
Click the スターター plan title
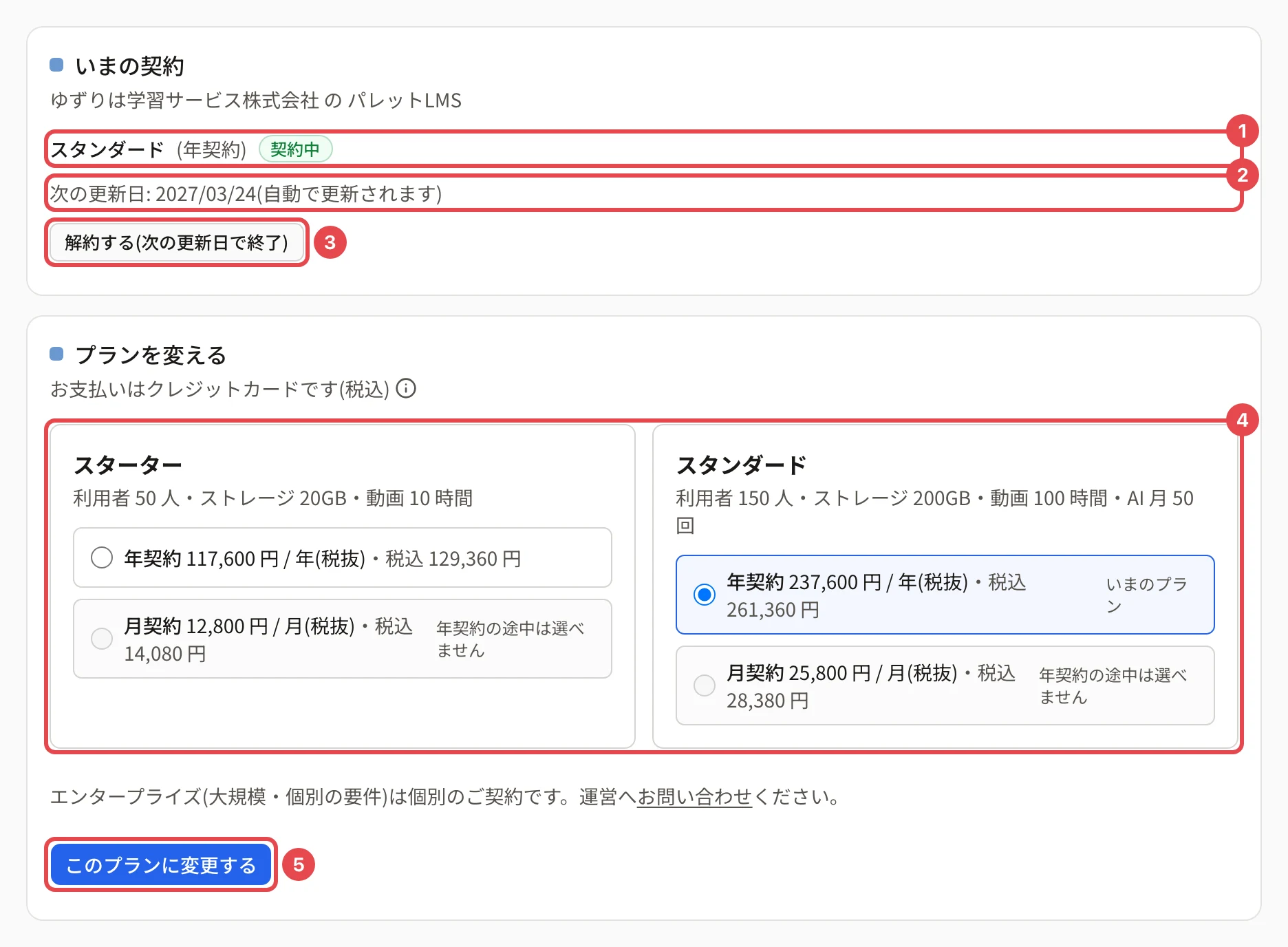pyautogui.click(x=128, y=465)
